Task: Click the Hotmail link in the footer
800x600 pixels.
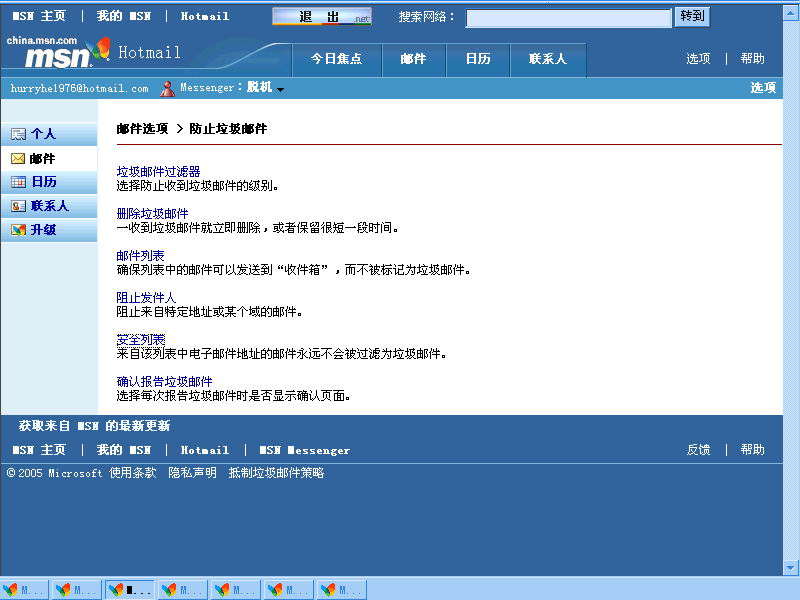Action: [205, 450]
